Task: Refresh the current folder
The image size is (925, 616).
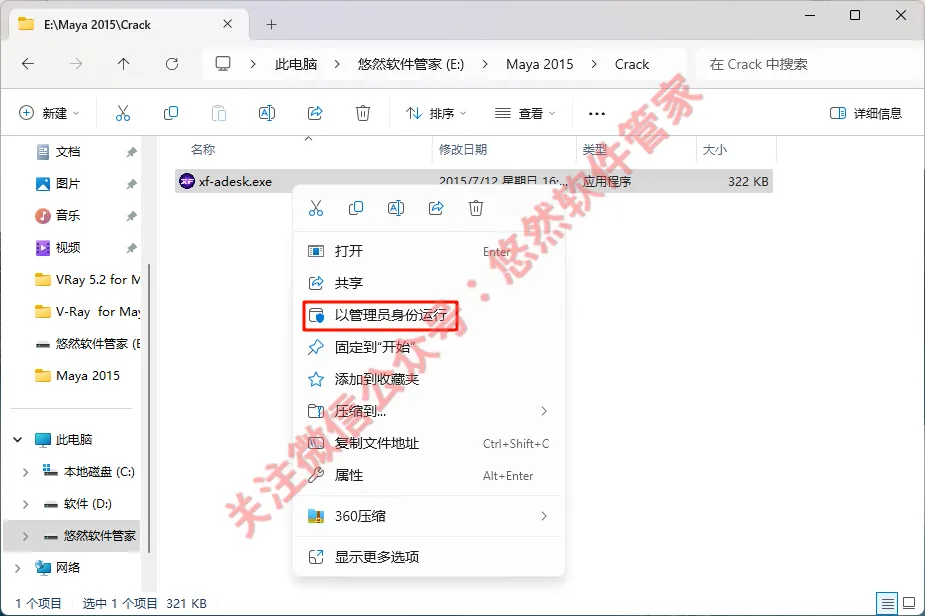Action: click(172, 64)
